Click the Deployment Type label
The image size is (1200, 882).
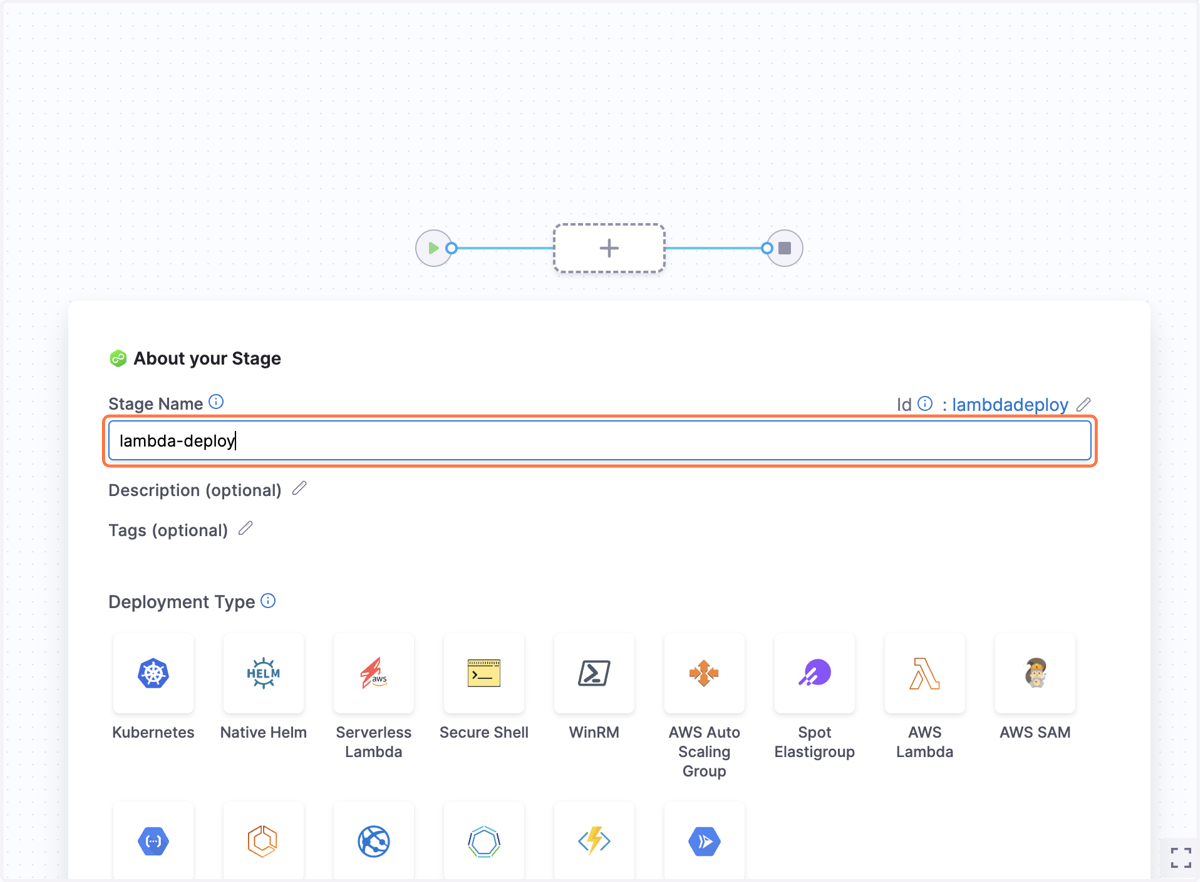coord(181,602)
